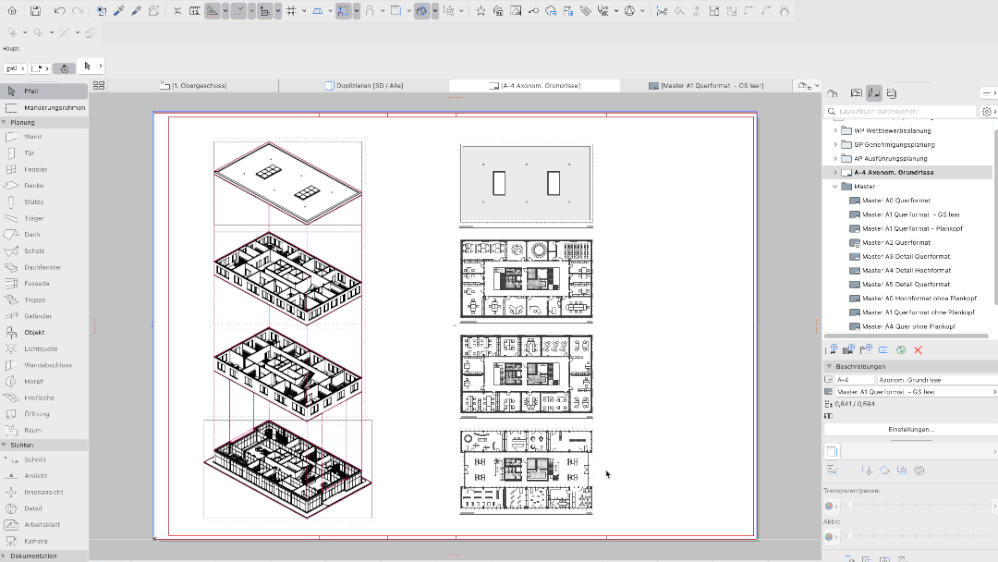Expand the Dokumentation toolbox section
Screen dimensions: 998x562
(x=4, y=556)
